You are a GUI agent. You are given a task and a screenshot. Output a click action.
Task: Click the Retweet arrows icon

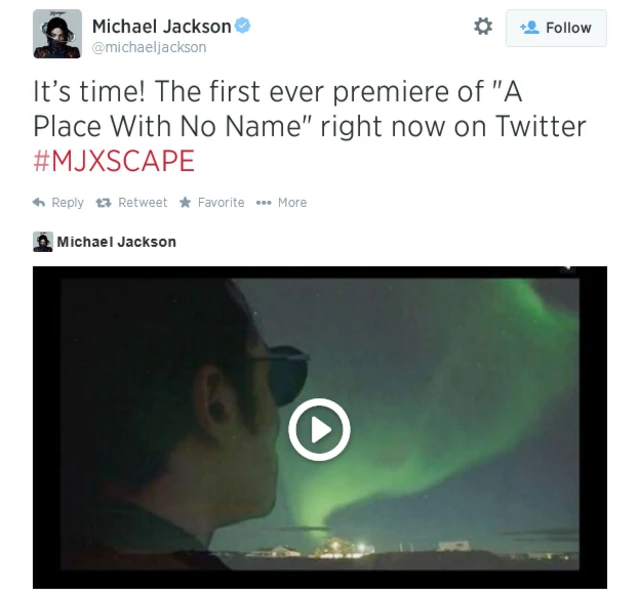coord(103,202)
